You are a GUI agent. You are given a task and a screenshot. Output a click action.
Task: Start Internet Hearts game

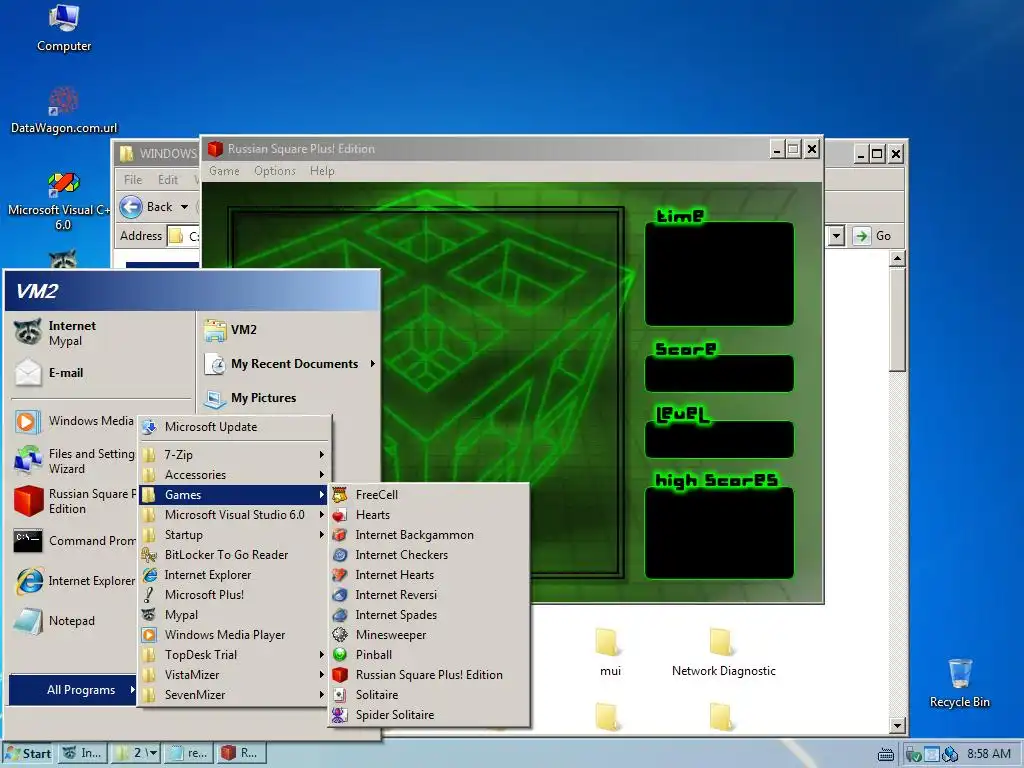(428, 575)
